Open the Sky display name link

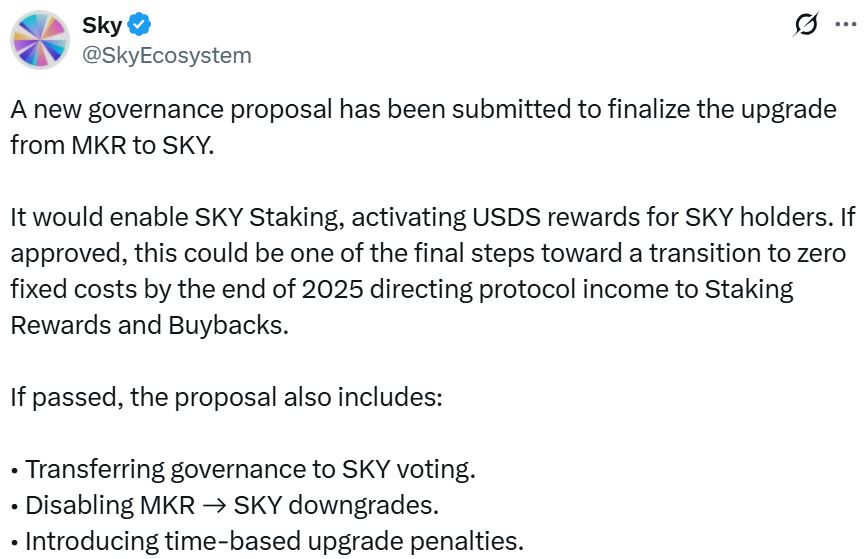[102, 24]
